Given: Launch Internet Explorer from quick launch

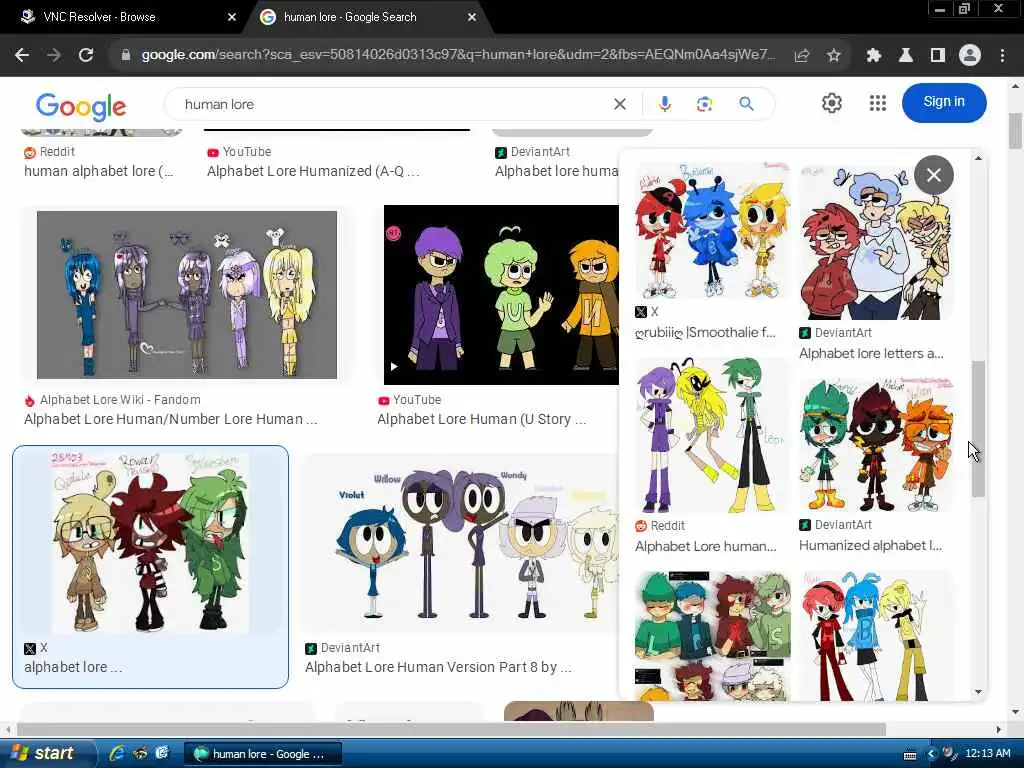Looking at the screenshot, I should 117,754.
